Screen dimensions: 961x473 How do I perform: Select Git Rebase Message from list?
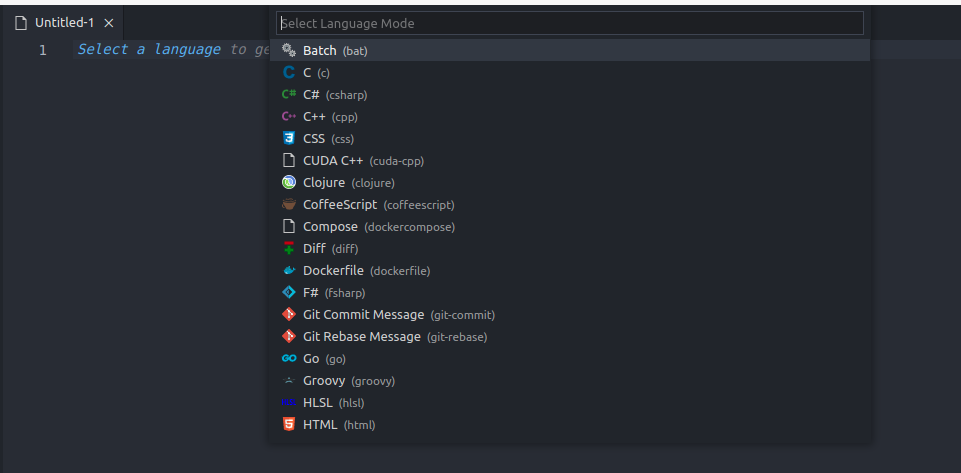coord(362,336)
